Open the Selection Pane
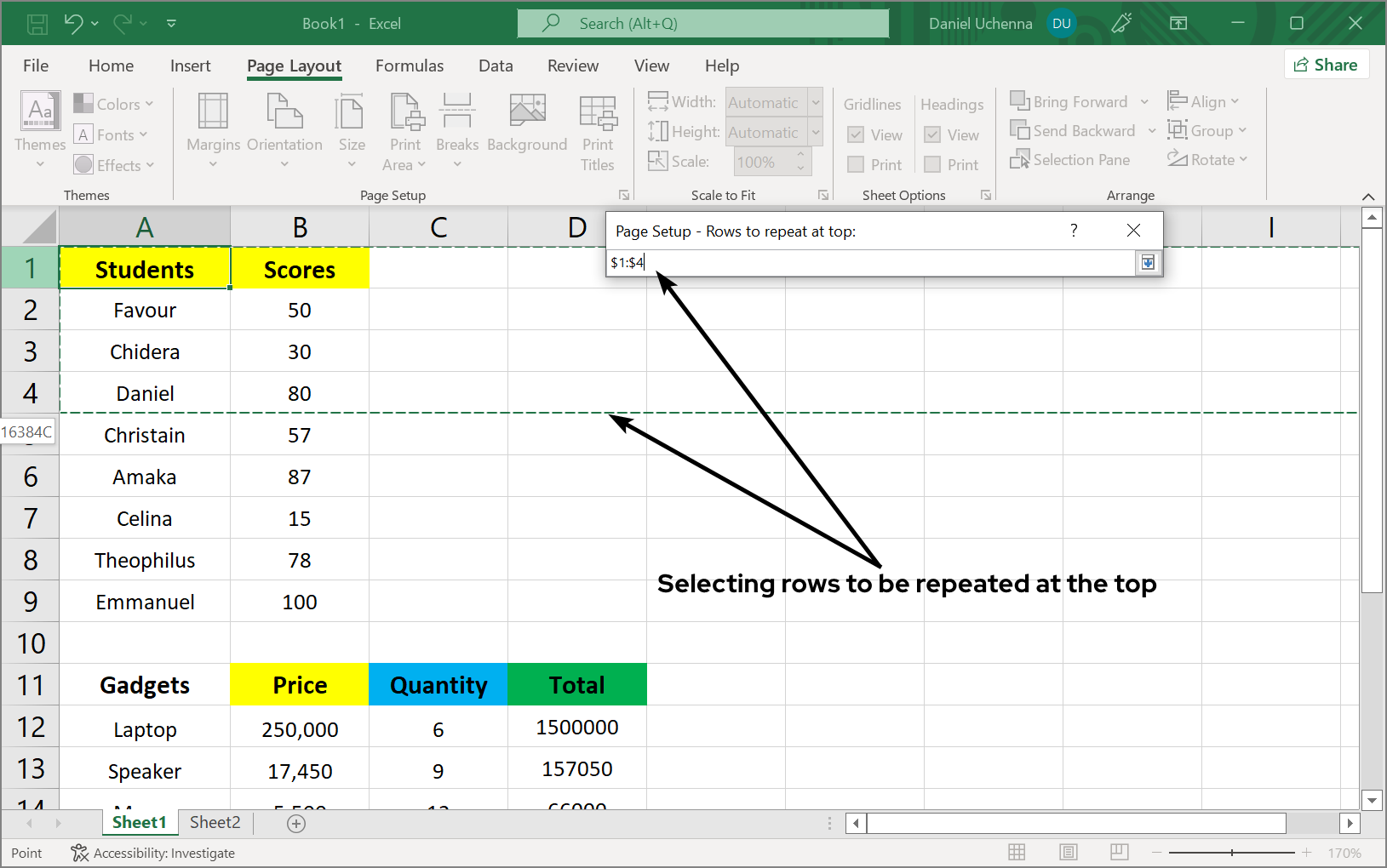 click(x=1070, y=160)
